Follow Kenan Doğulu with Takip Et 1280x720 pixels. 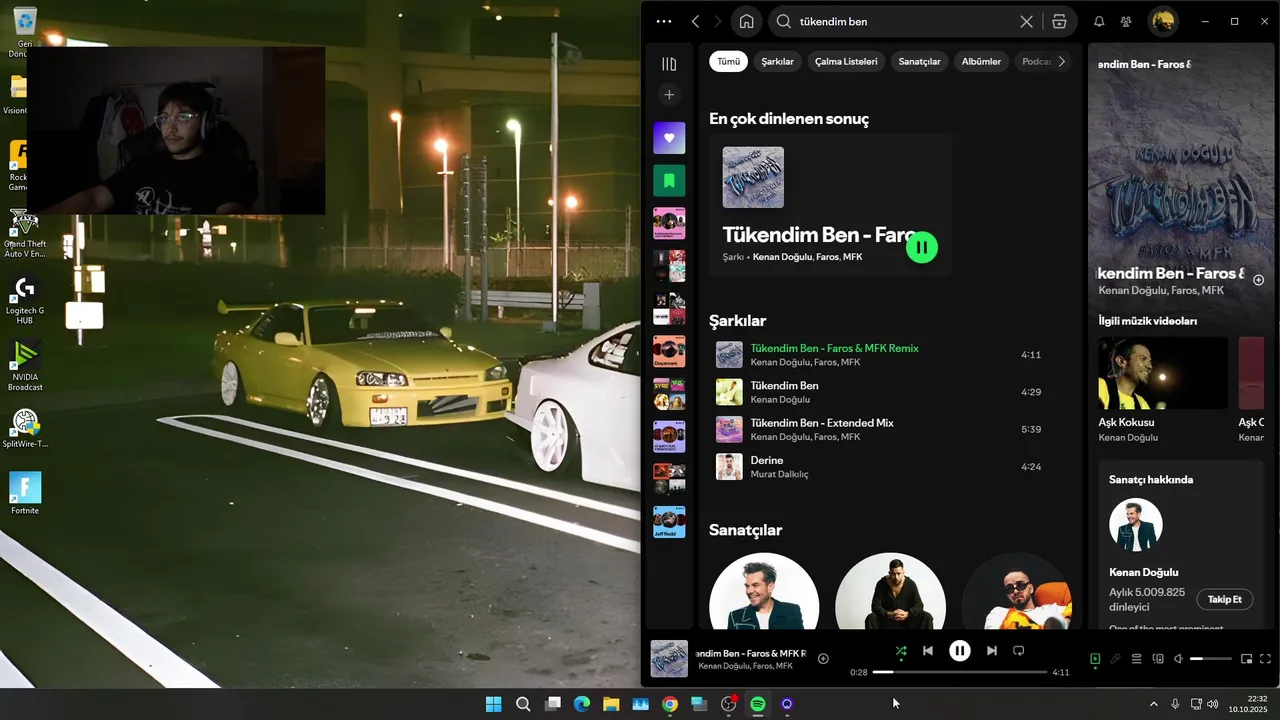pyautogui.click(x=1224, y=599)
